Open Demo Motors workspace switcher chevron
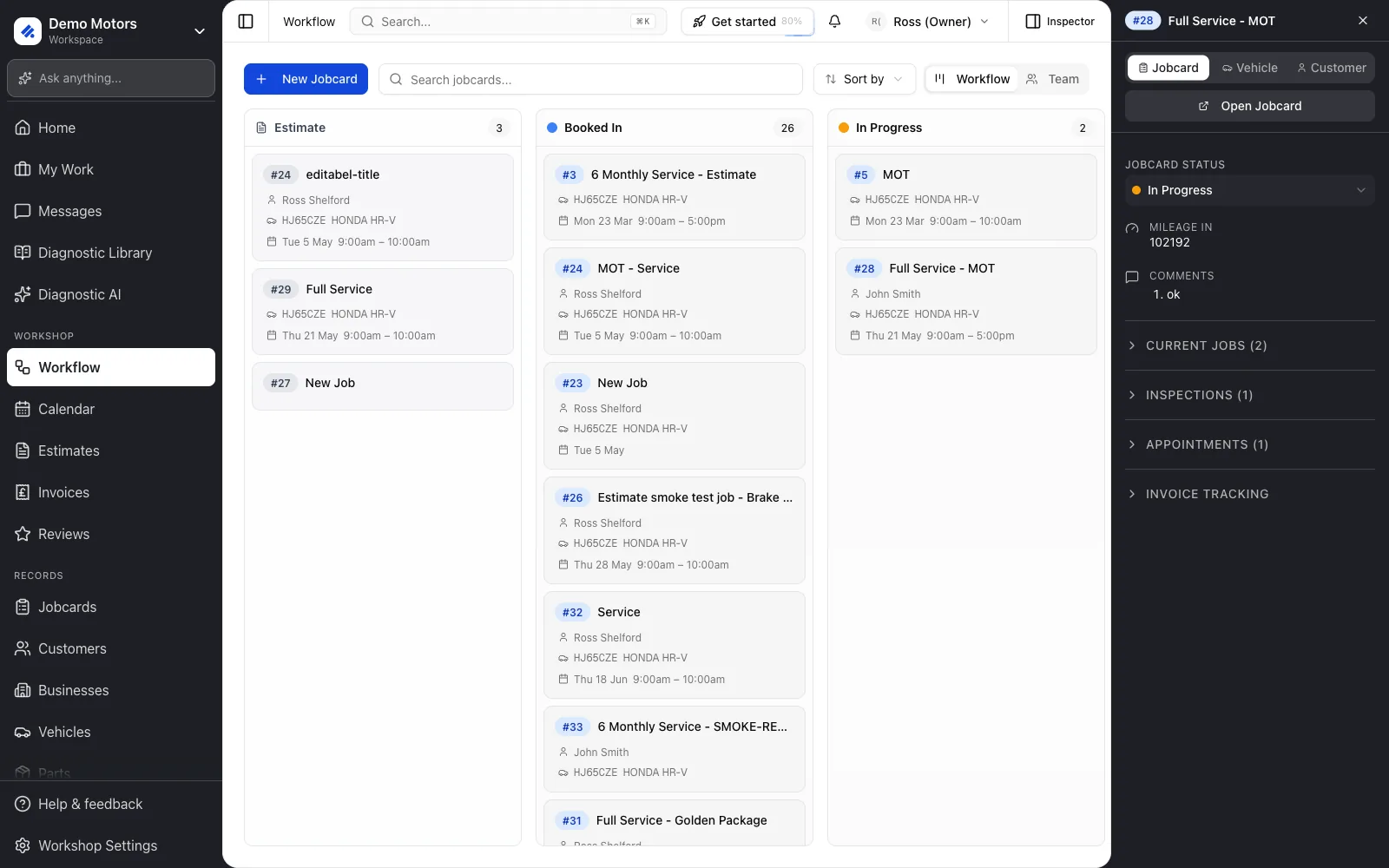The image size is (1389, 868). click(200, 31)
